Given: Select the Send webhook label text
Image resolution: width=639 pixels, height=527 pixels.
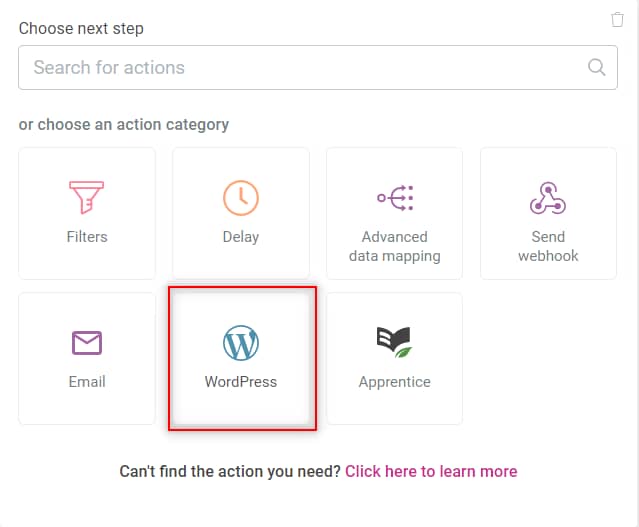Looking at the screenshot, I should click(548, 246).
